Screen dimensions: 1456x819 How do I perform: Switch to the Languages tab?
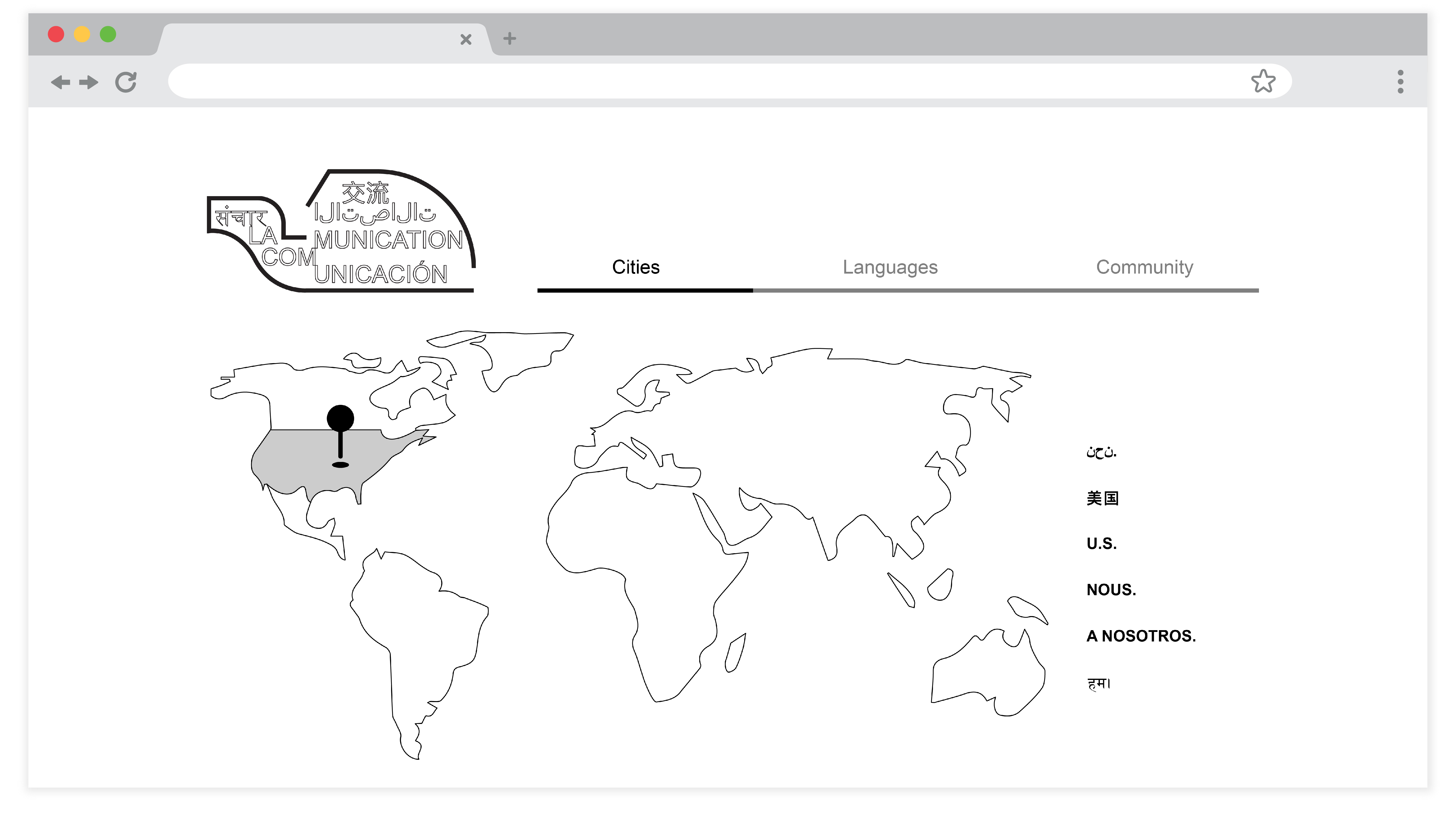tap(890, 267)
